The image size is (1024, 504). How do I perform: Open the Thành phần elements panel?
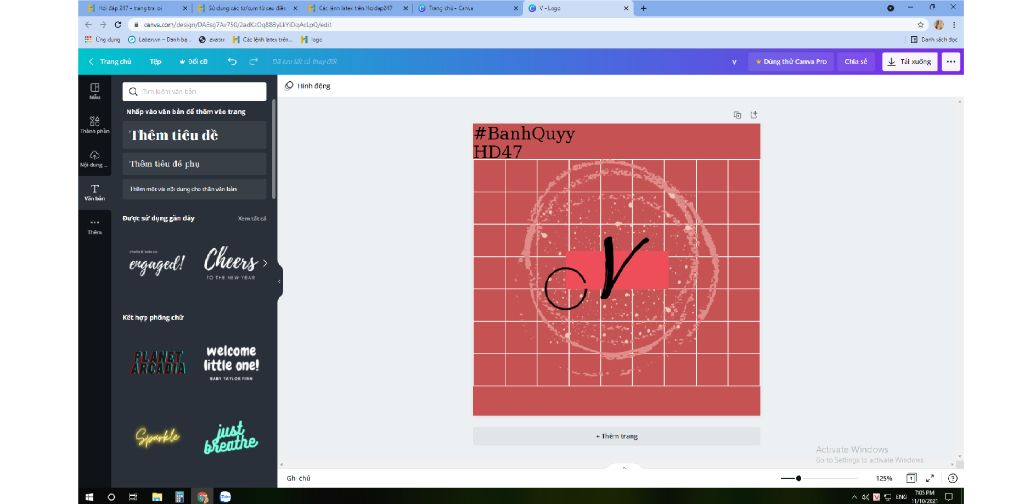(x=95, y=125)
